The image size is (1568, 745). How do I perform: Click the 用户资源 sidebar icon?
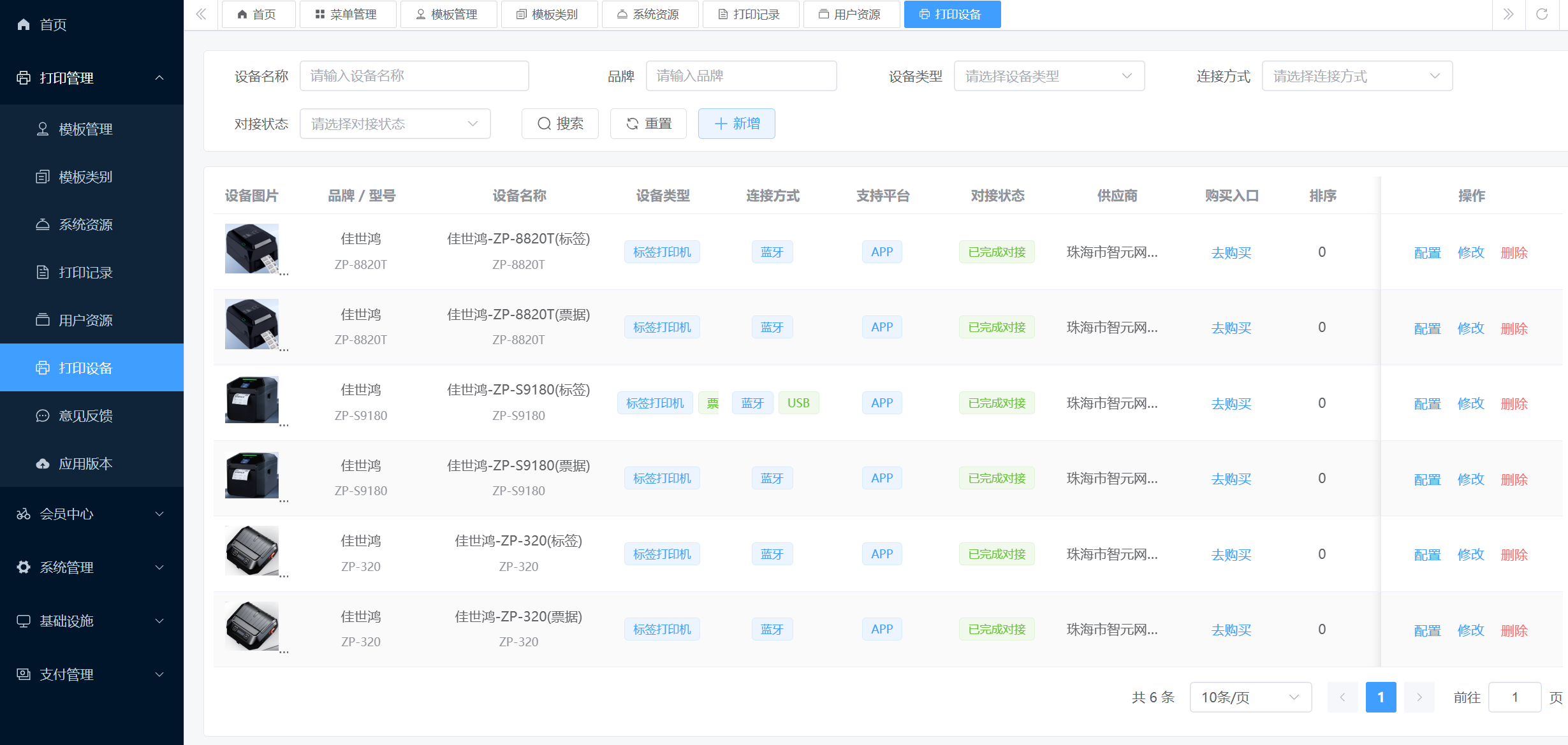click(43, 320)
